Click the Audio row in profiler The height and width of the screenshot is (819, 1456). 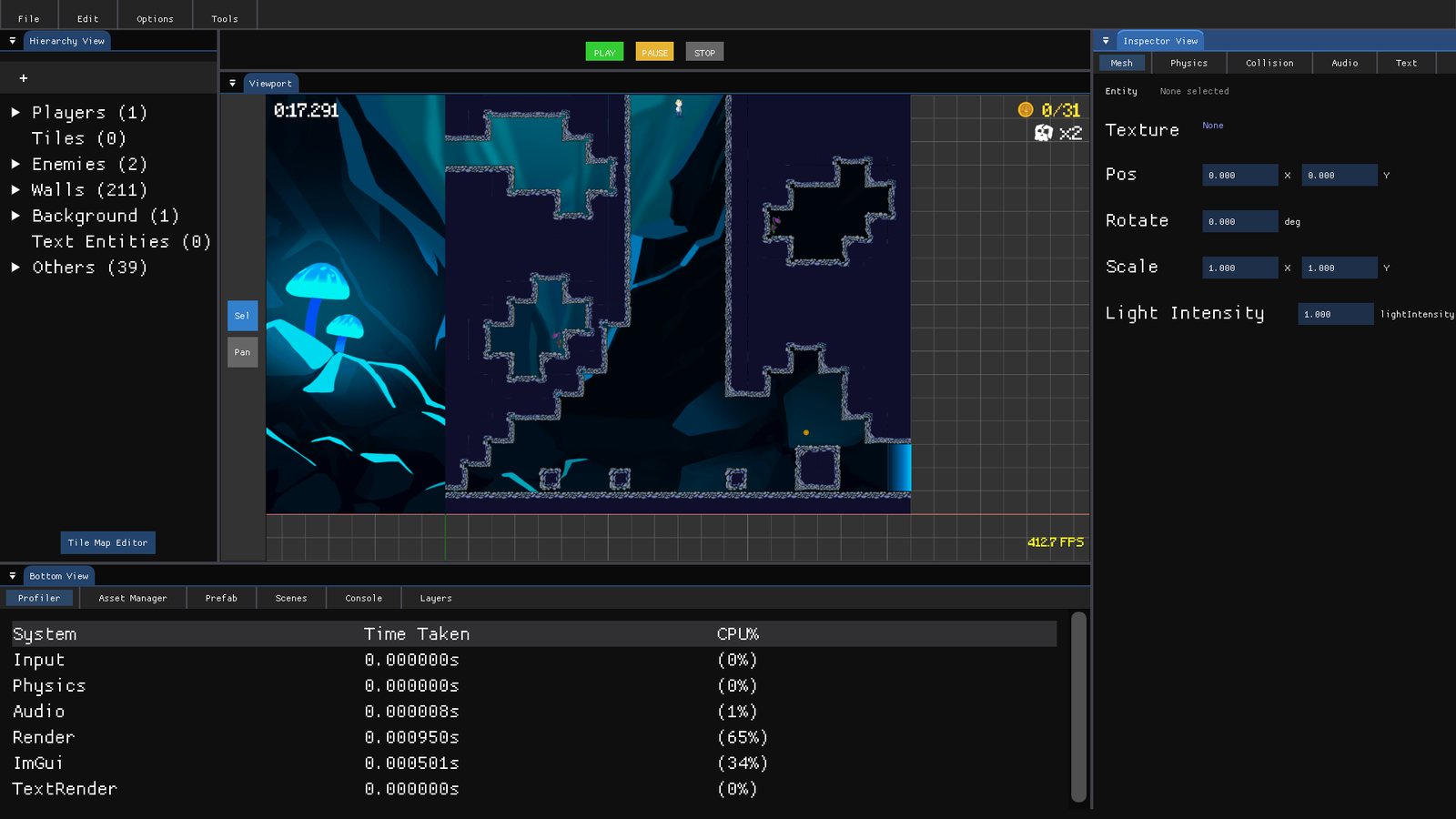coord(534,712)
